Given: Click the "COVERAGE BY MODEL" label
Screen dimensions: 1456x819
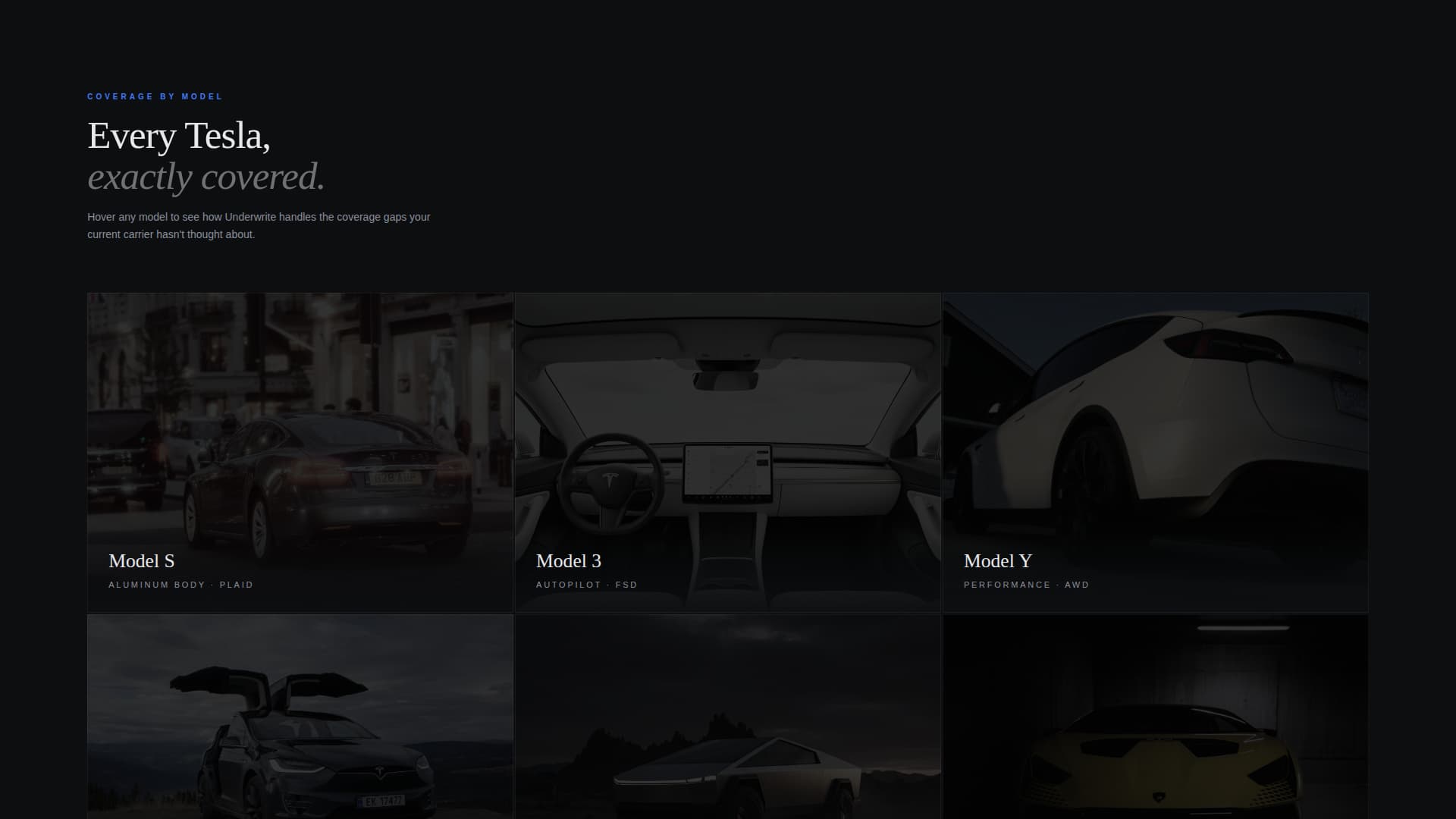Looking at the screenshot, I should [155, 96].
